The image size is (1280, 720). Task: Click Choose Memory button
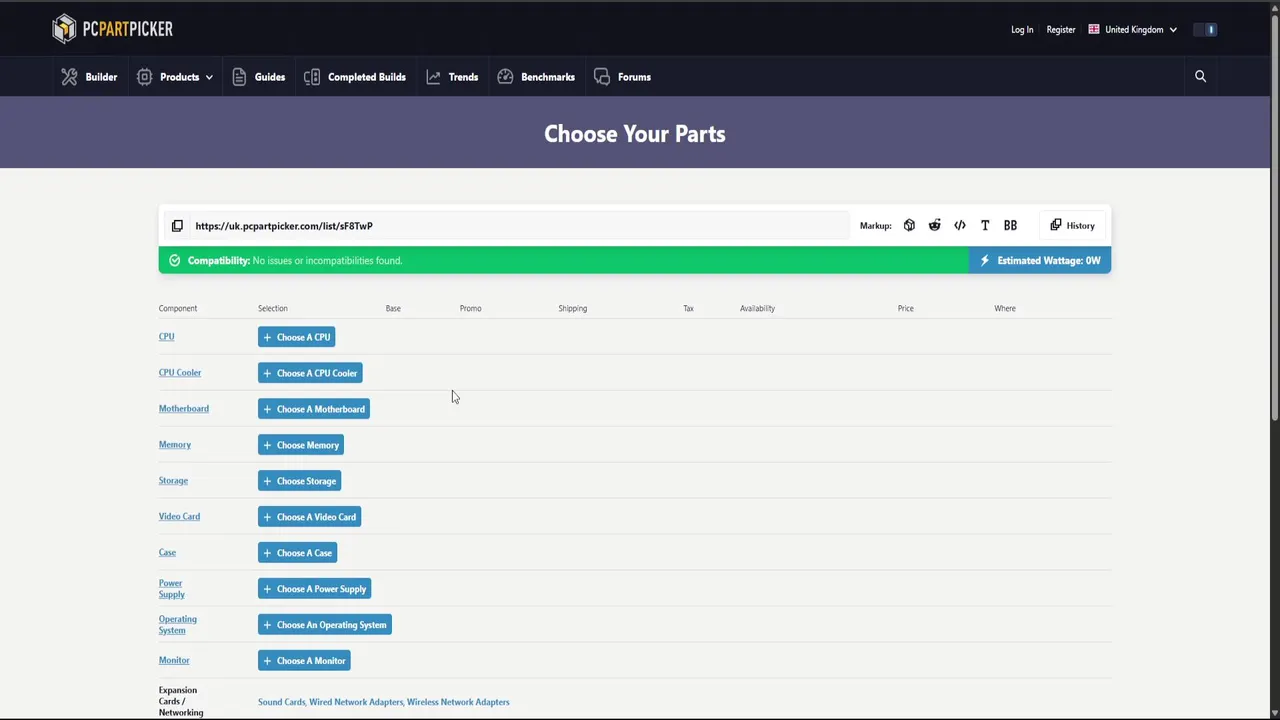pos(301,445)
